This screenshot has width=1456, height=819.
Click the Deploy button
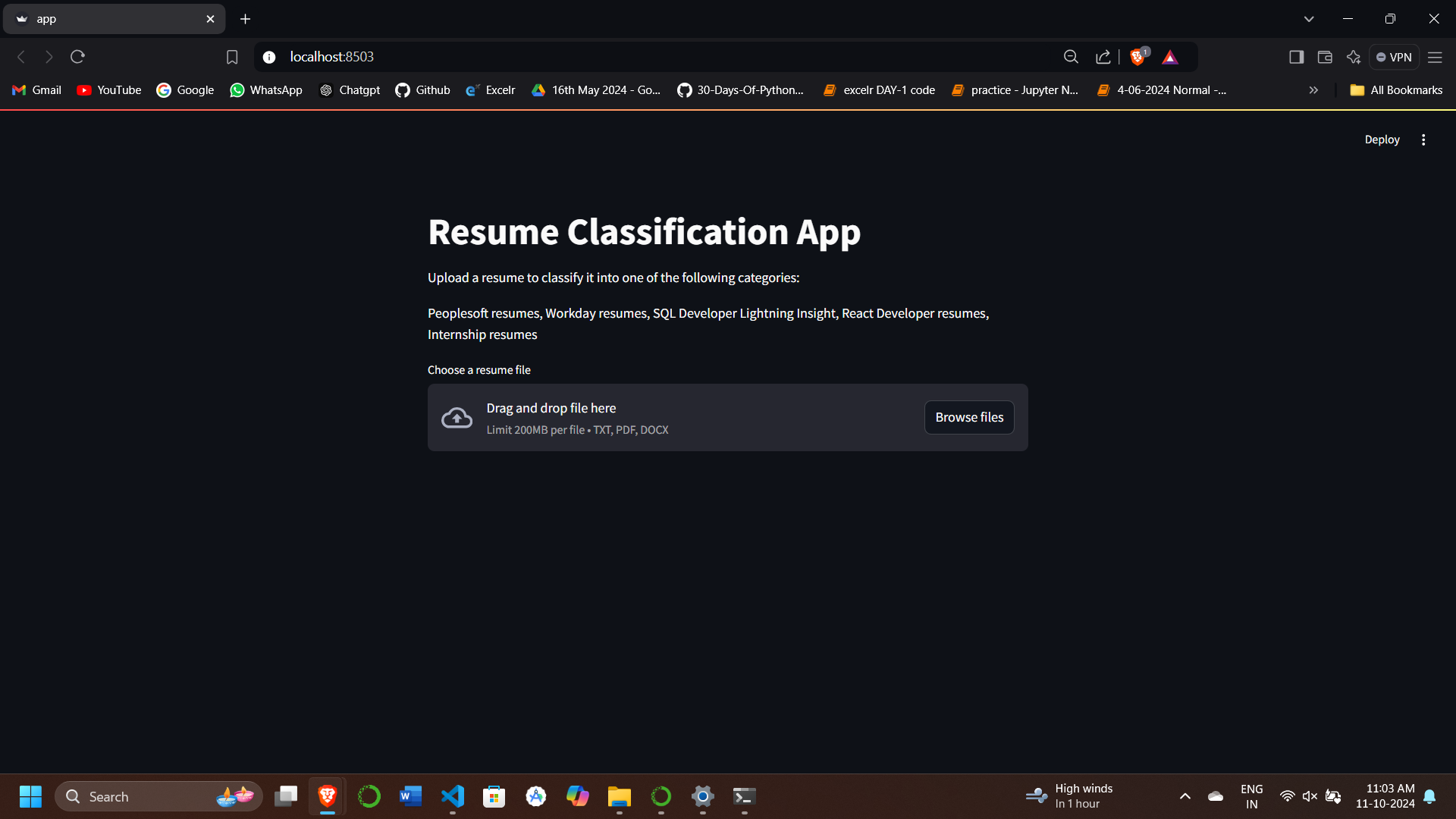point(1382,140)
